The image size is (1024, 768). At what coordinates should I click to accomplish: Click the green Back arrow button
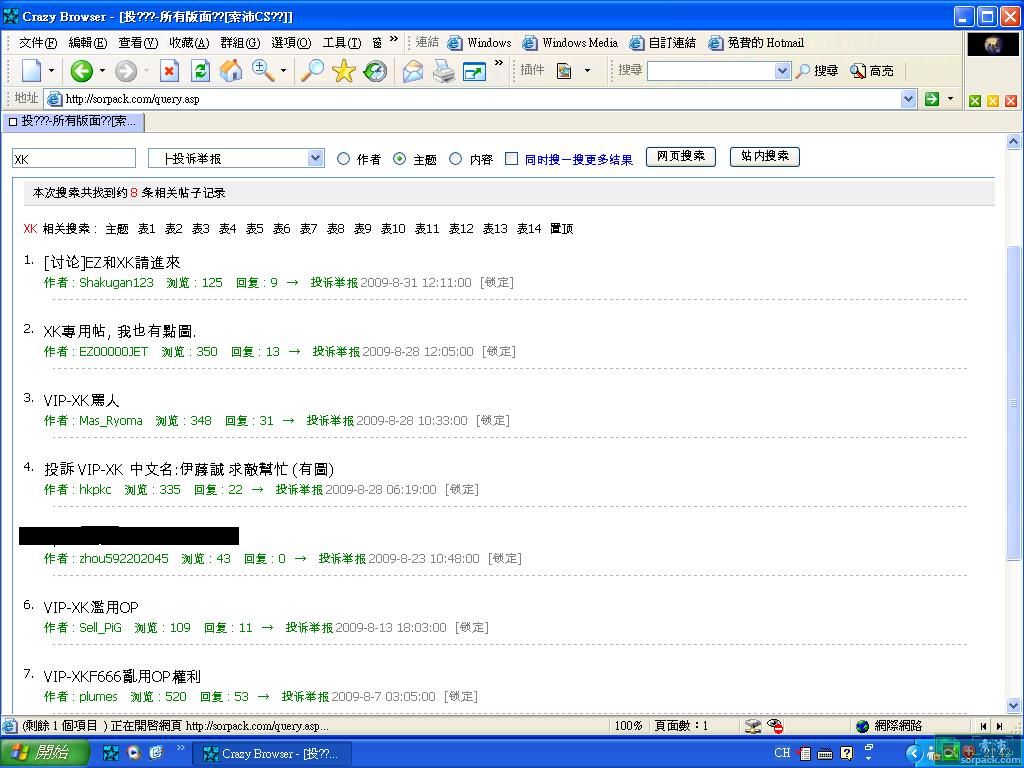tap(81, 71)
